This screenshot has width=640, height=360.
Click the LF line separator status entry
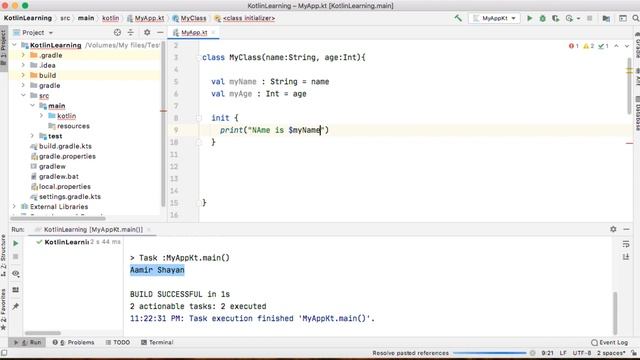[563, 353]
